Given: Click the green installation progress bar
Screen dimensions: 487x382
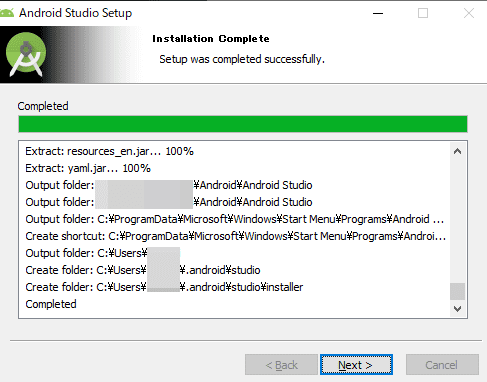Looking at the screenshot, I should pyautogui.click(x=243, y=124).
